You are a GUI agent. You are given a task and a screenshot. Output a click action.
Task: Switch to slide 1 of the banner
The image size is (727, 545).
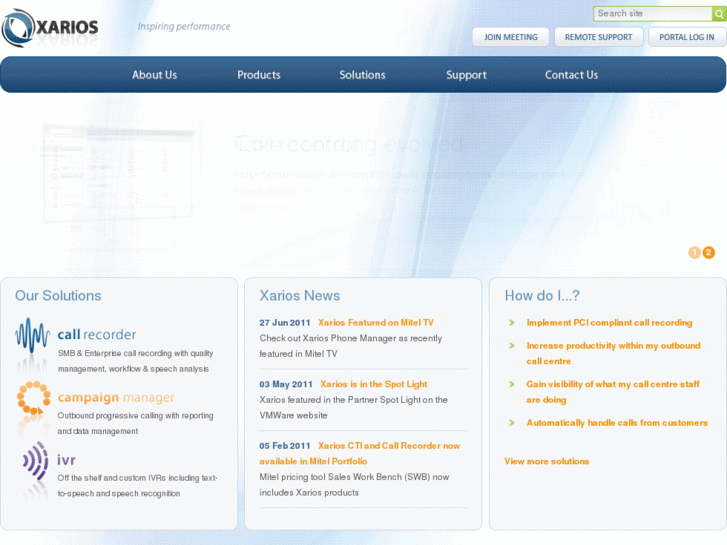coord(694,252)
